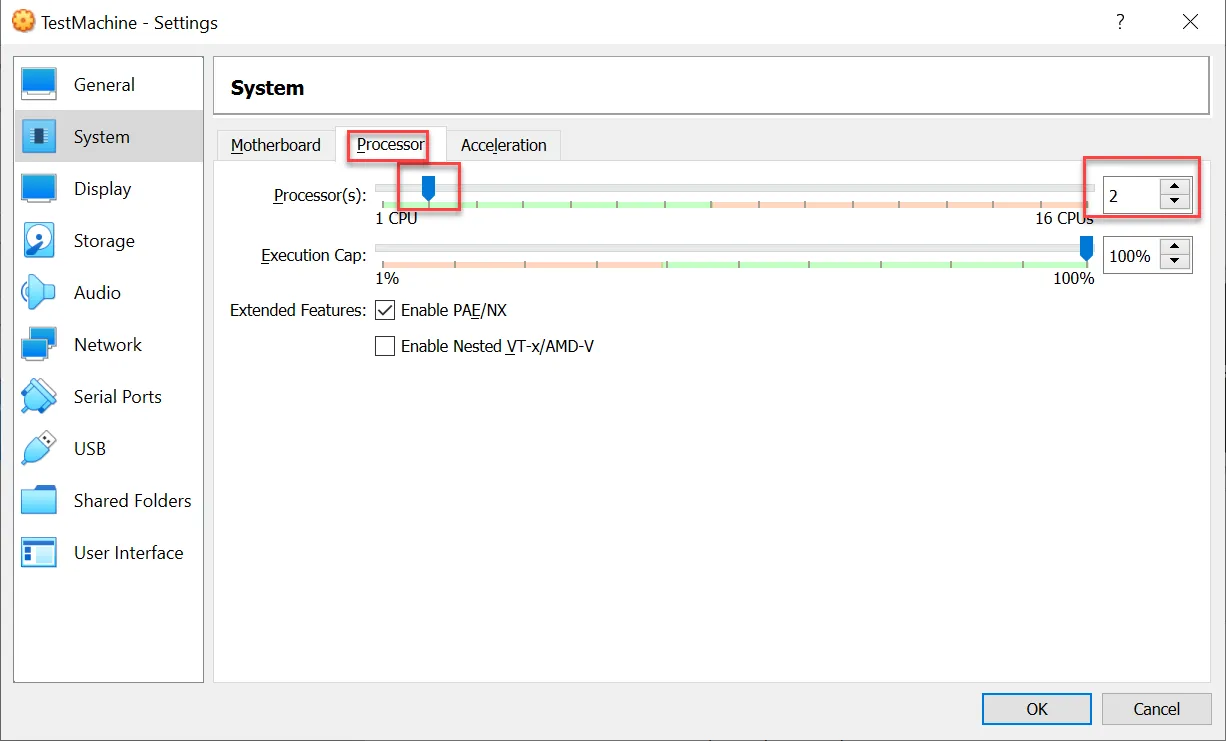Confirm settings with the OK button

coord(1036,708)
